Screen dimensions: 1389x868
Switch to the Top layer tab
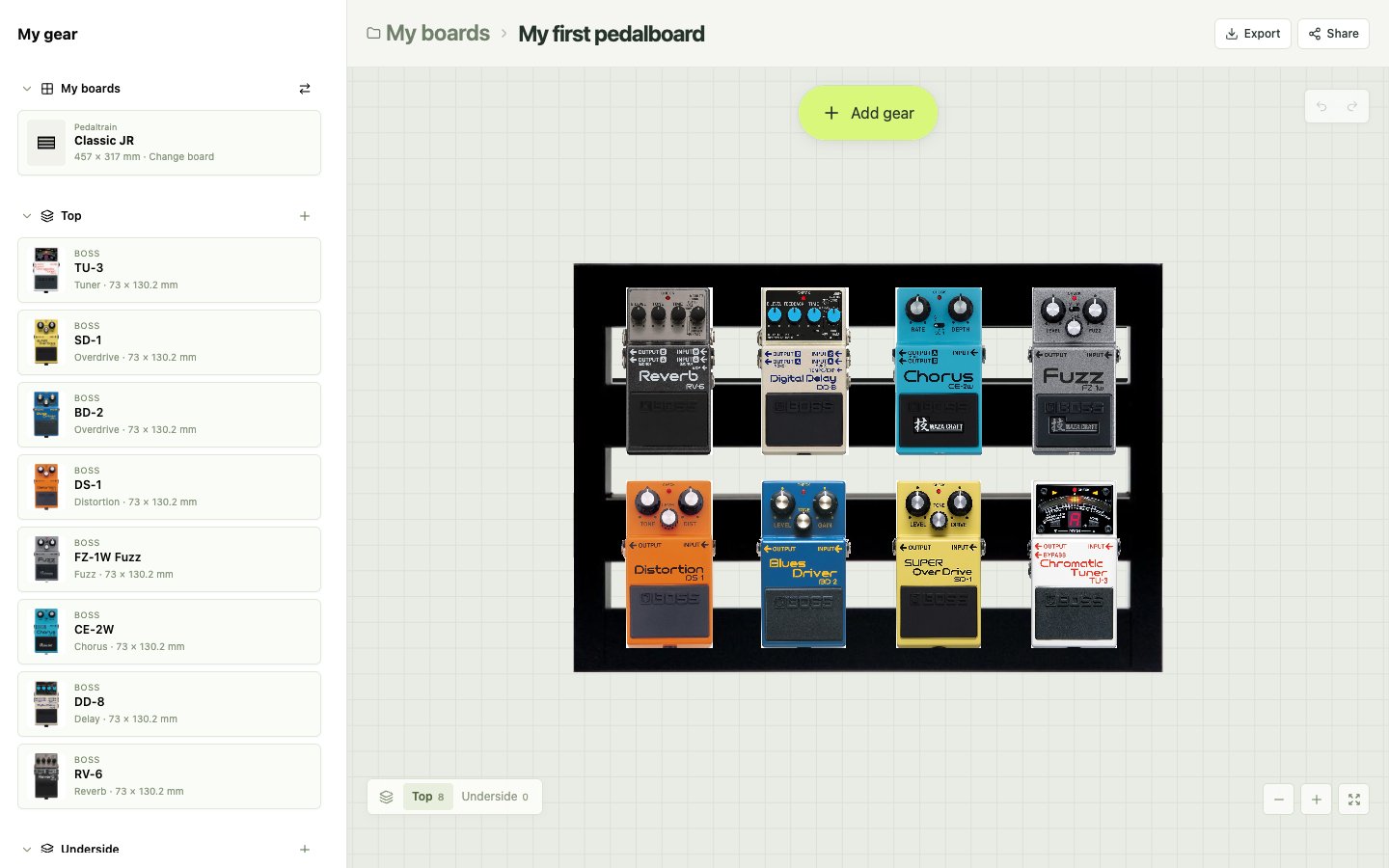(428, 797)
